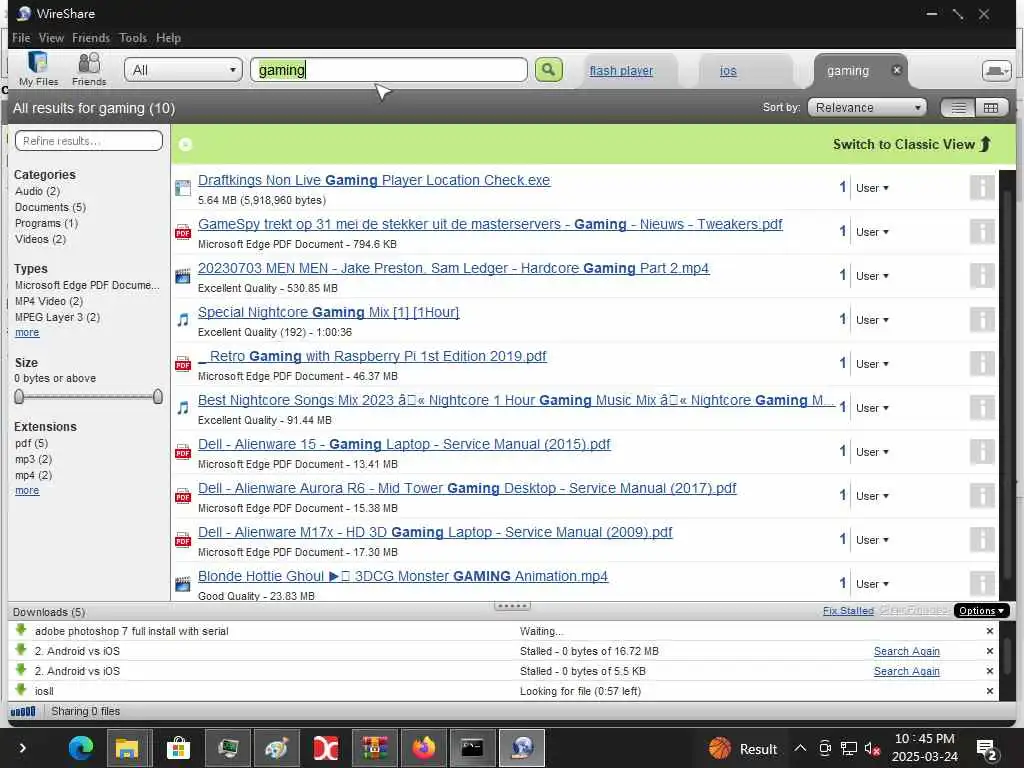Open the downloads Options menu
Image resolution: width=1024 pixels, height=768 pixels.
tap(982, 611)
